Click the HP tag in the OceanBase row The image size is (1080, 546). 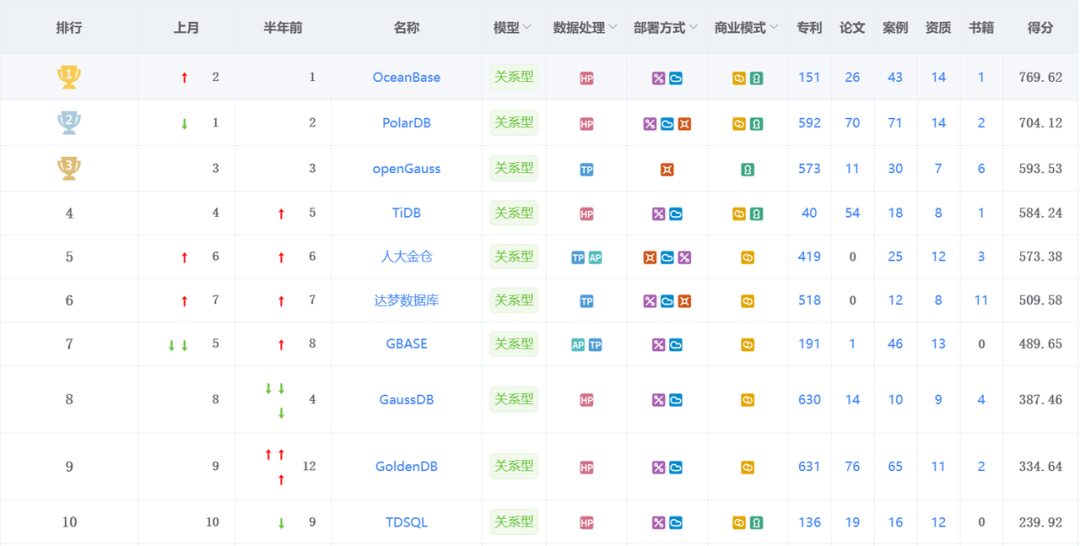586,78
